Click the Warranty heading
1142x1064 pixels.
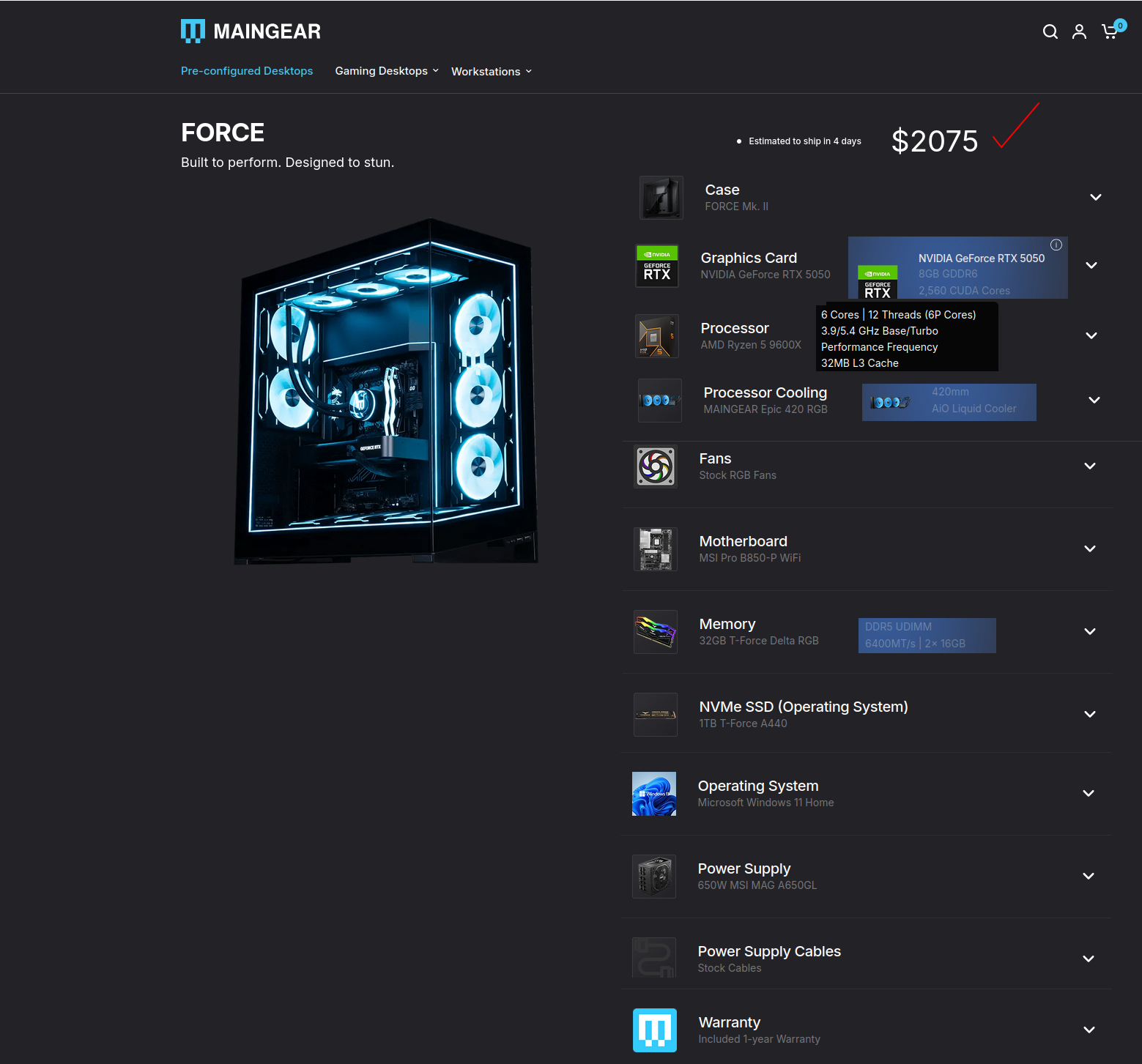730,1022
